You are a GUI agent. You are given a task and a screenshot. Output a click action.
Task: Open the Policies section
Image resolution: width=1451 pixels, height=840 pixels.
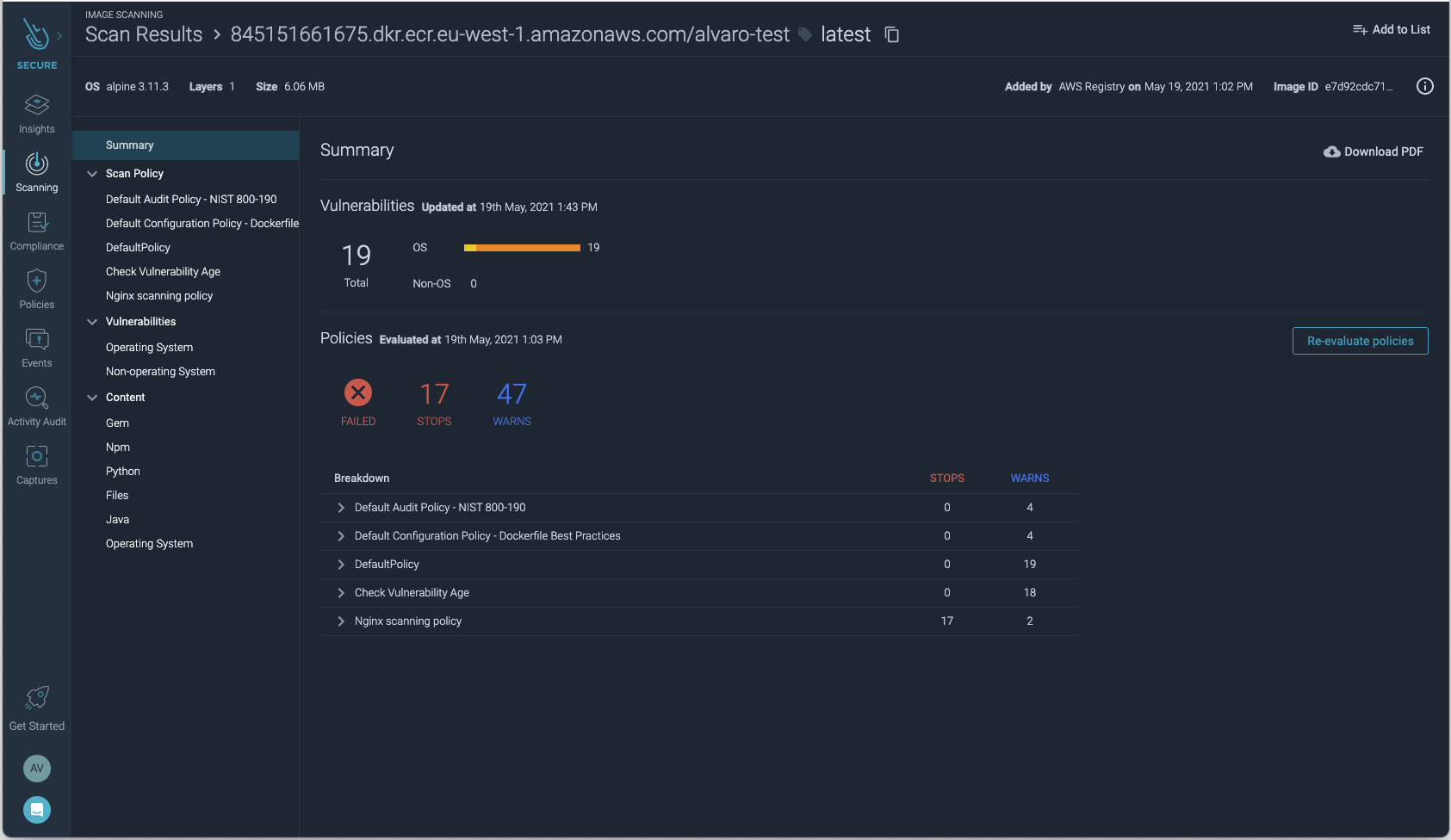(x=36, y=287)
